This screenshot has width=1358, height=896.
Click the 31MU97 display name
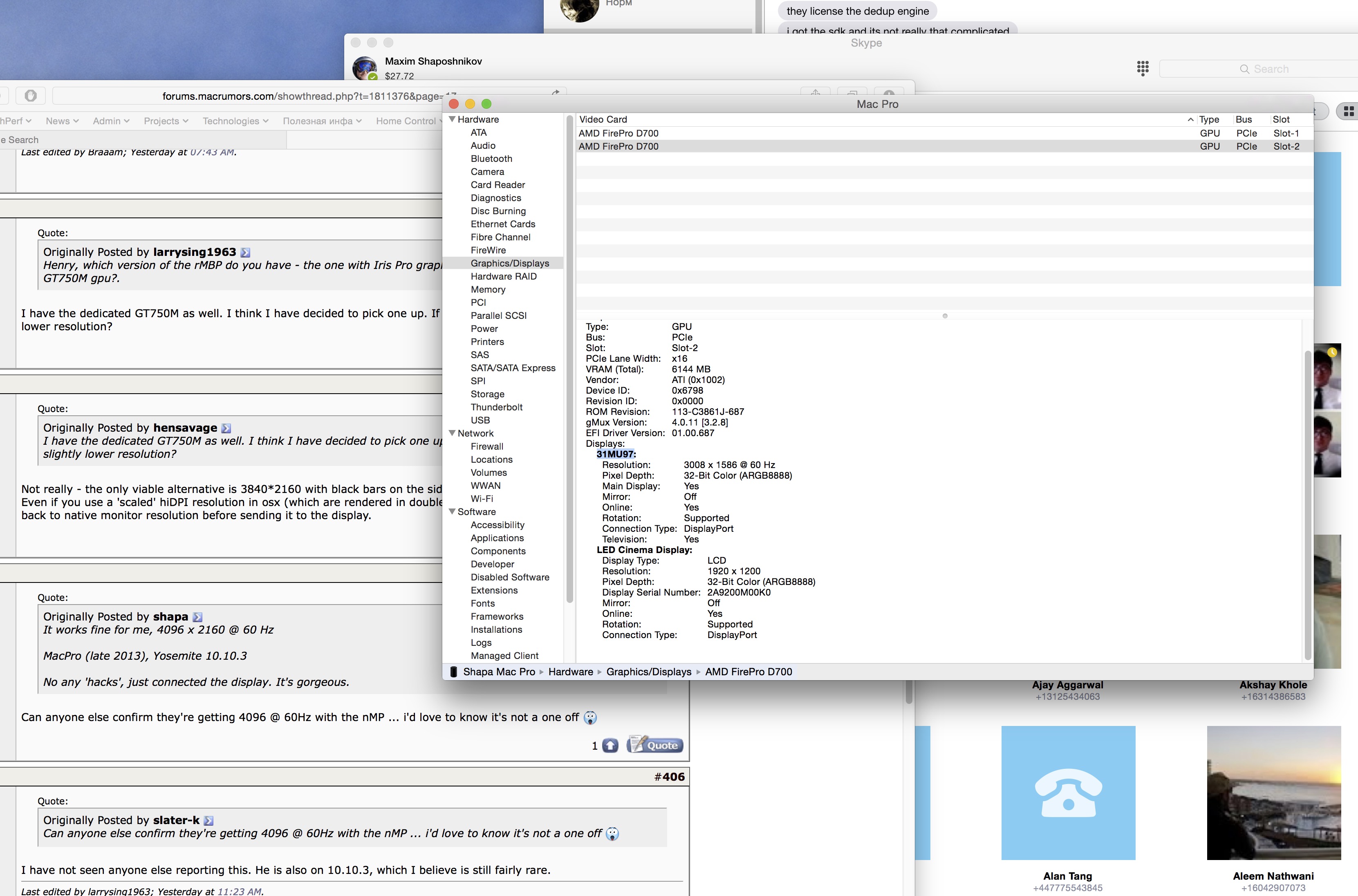pos(616,454)
